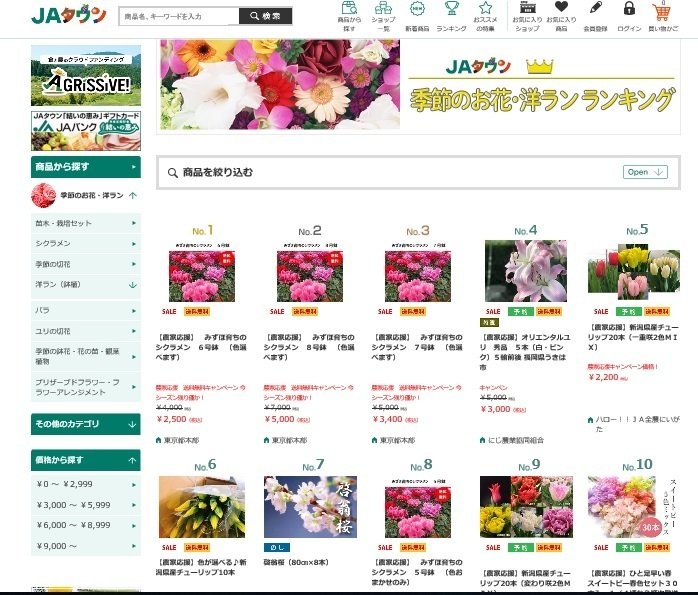698x595 pixels.
Task: Click the 予約 tag on No.4
Action: (521, 312)
